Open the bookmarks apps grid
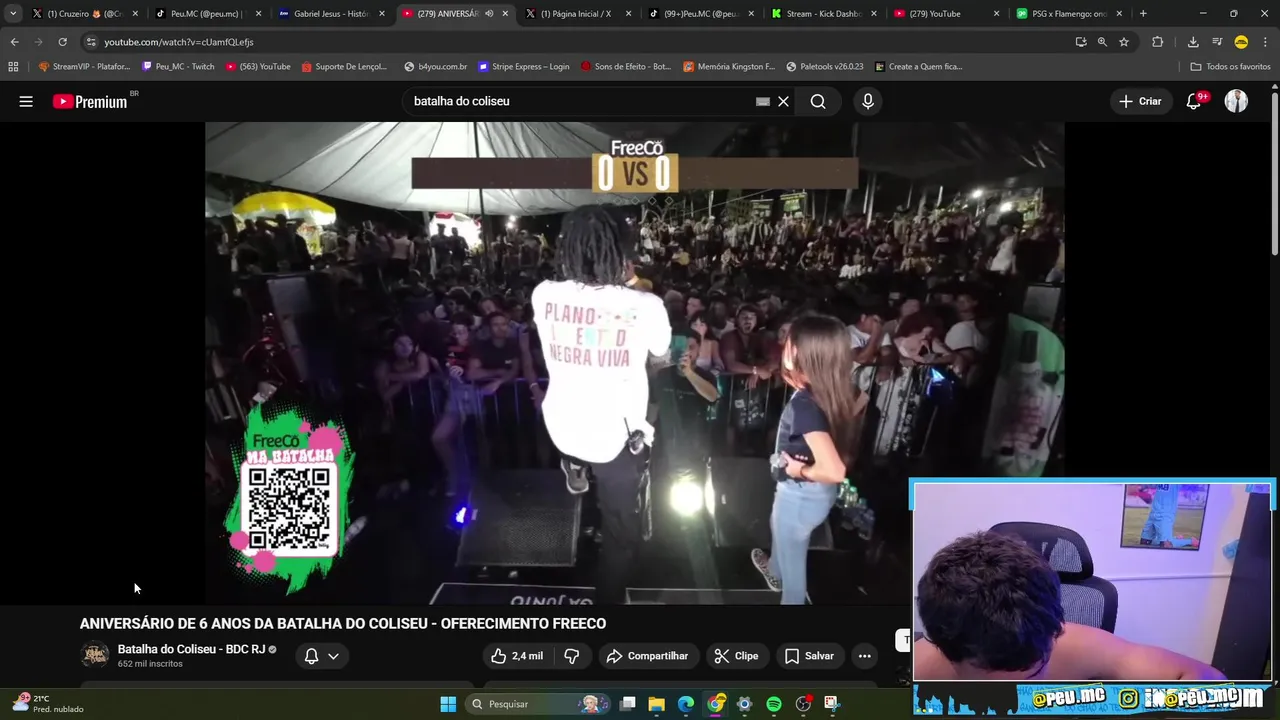1280x720 pixels. point(13,67)
